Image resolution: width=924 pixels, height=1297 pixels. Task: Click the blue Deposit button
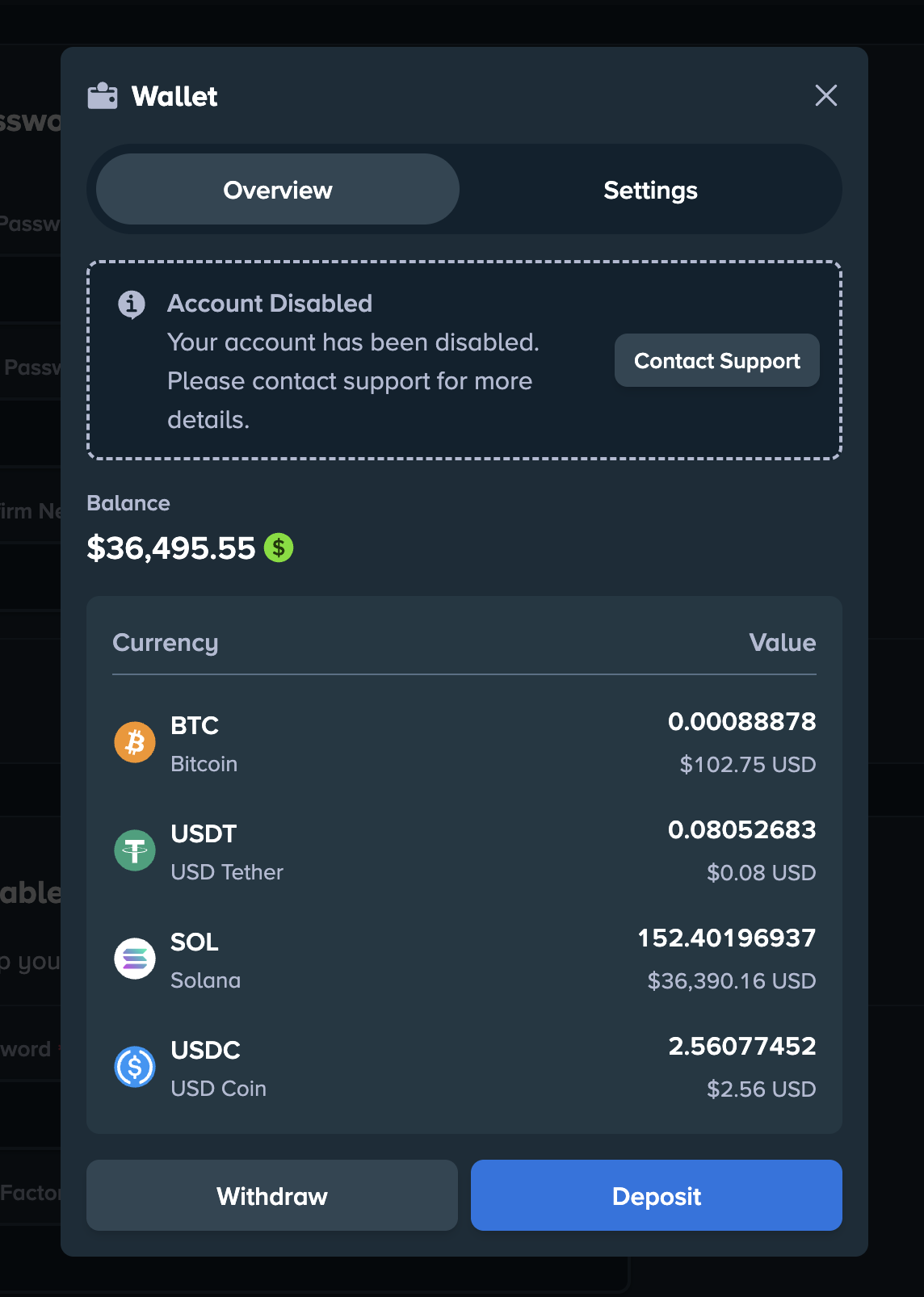click(x=656, y=1195)
